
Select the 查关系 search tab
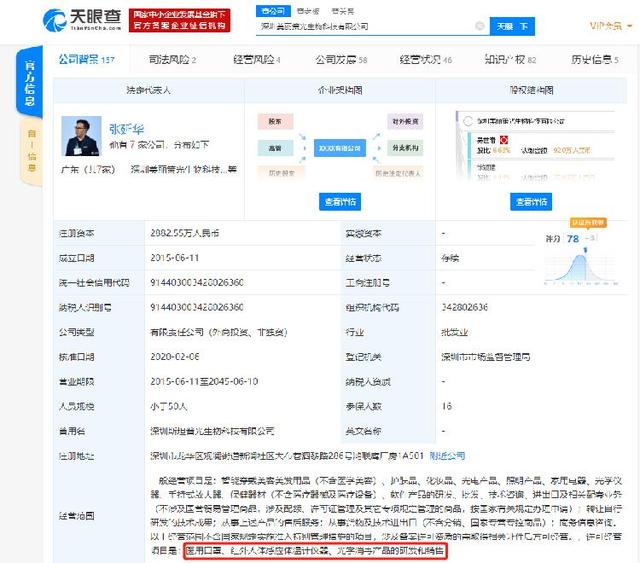coord(342,11)
